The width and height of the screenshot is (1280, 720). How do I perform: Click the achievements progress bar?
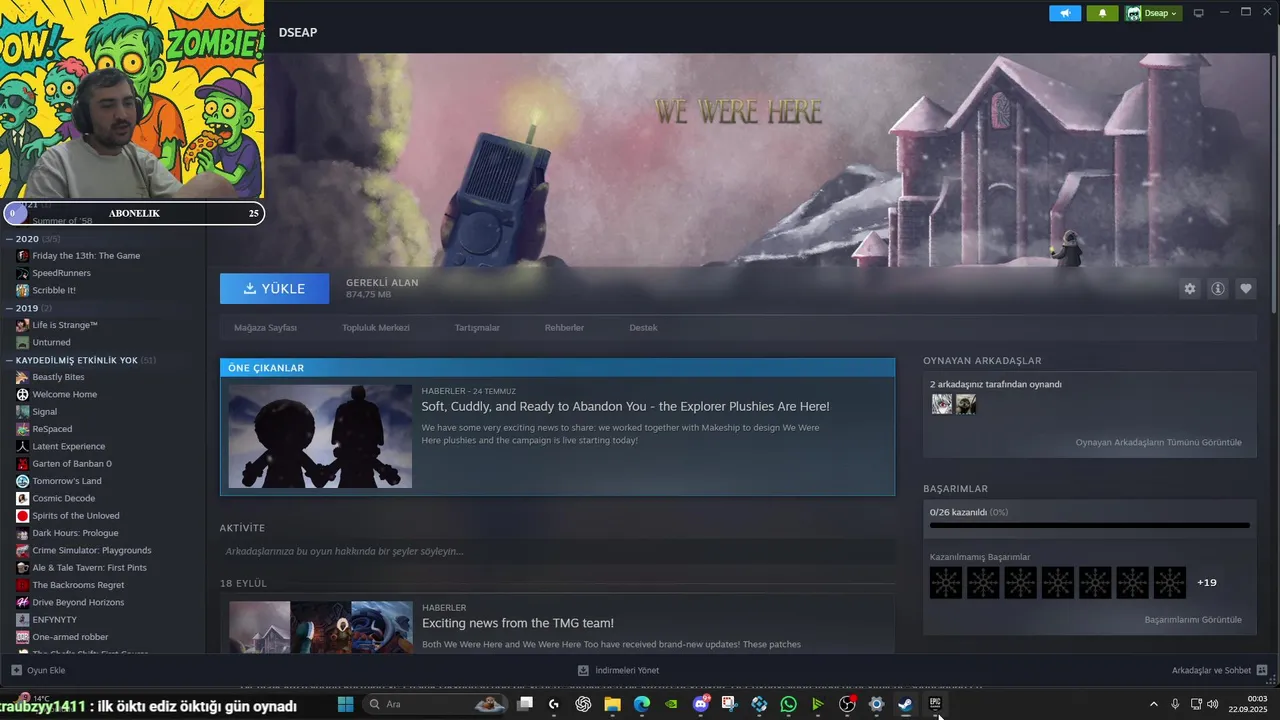1089,524
